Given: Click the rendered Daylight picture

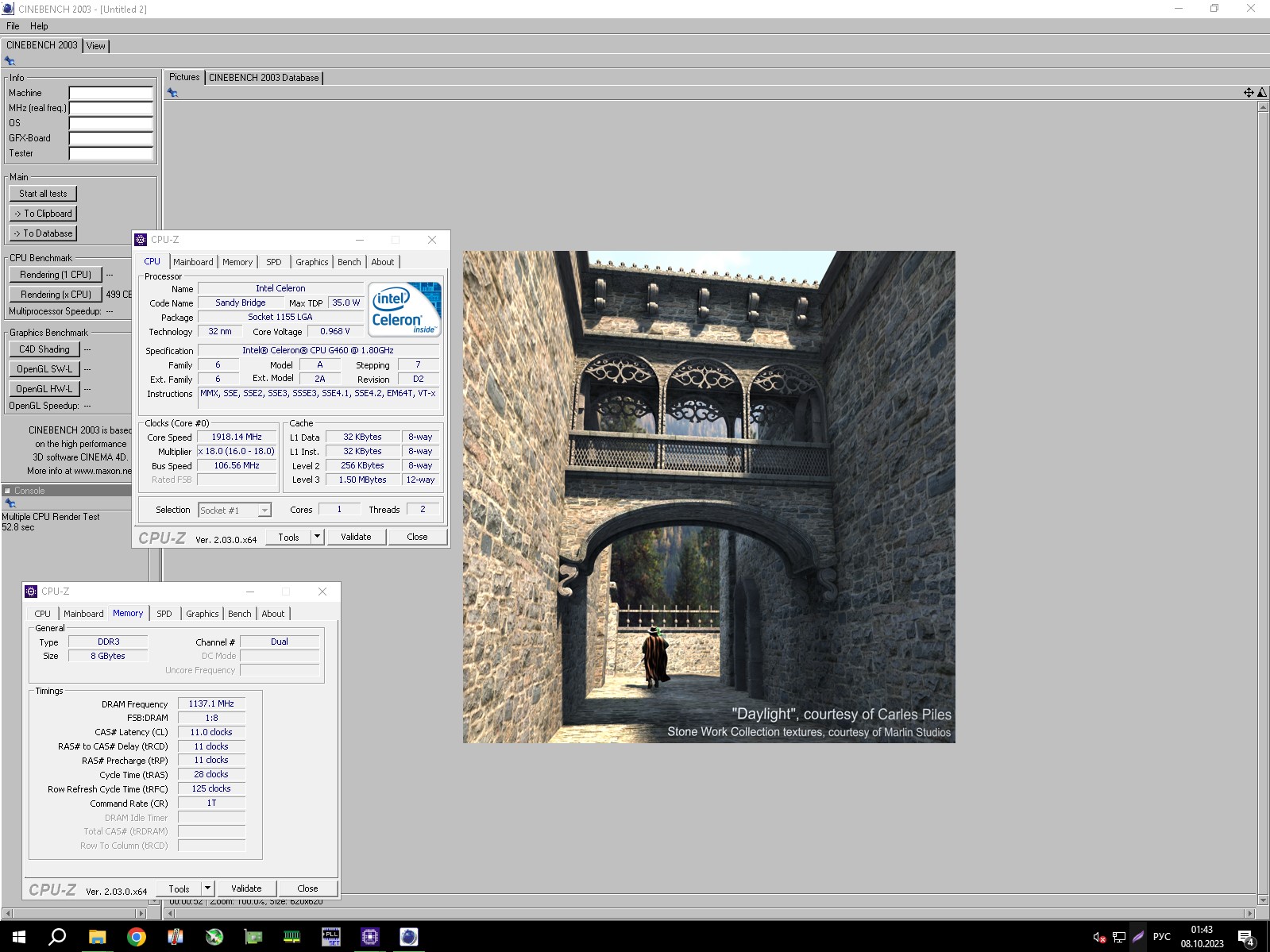Looking at the screenshot, I should [709, 497].
